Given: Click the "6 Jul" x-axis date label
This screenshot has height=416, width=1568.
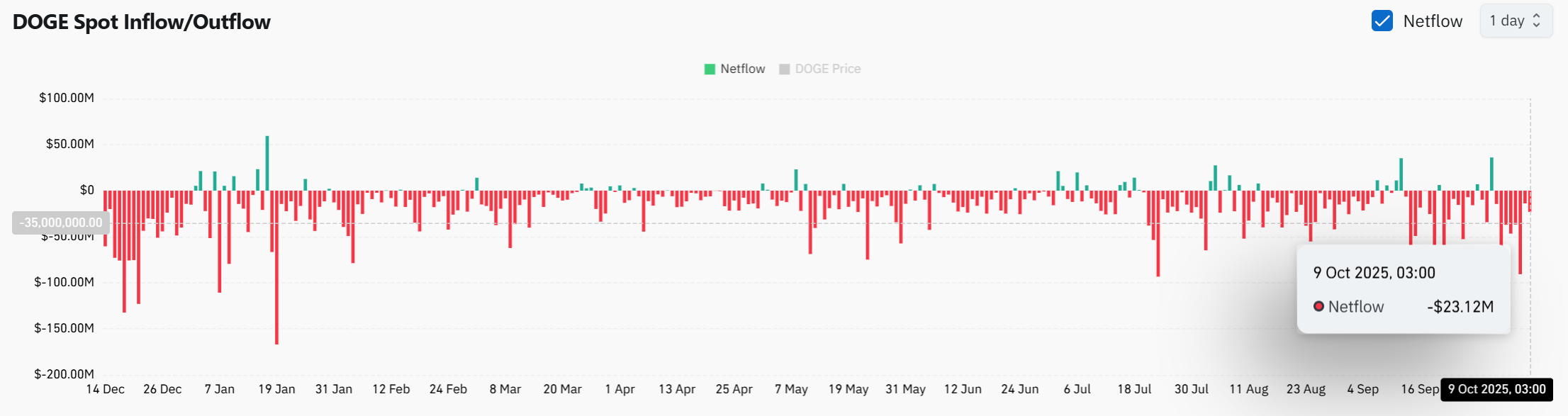Looking at the screenshot, I should [x=1077, y=389].
